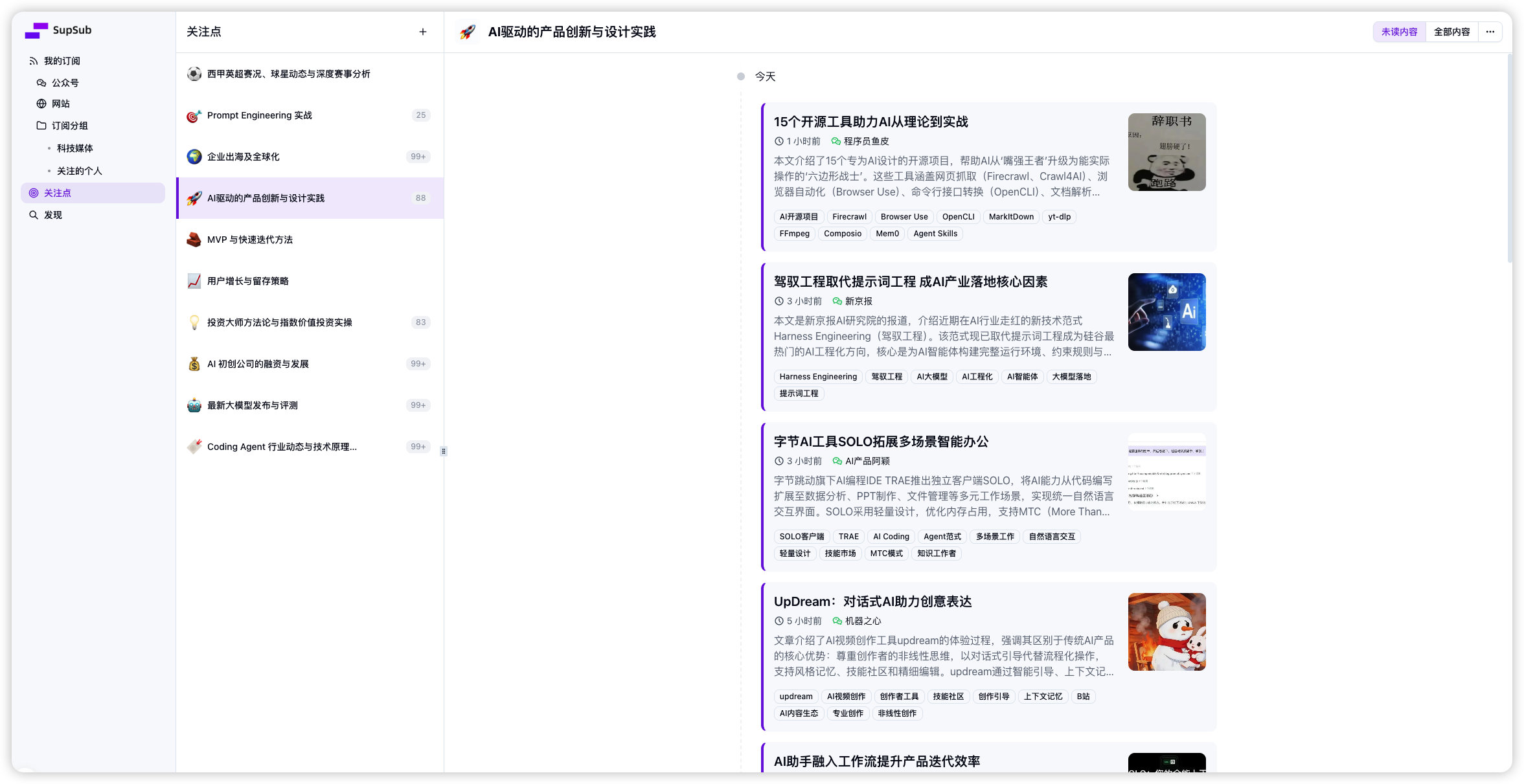Click the robot icon for 最新大模型发布与评测
The width and height of the screenshot is (1524, 784).
pyautogui.click(x=194, y=405)
